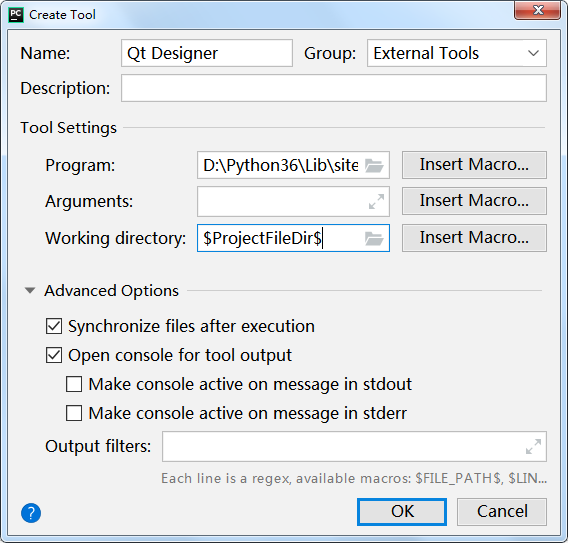Collapse the Advanced Options section

30,291
